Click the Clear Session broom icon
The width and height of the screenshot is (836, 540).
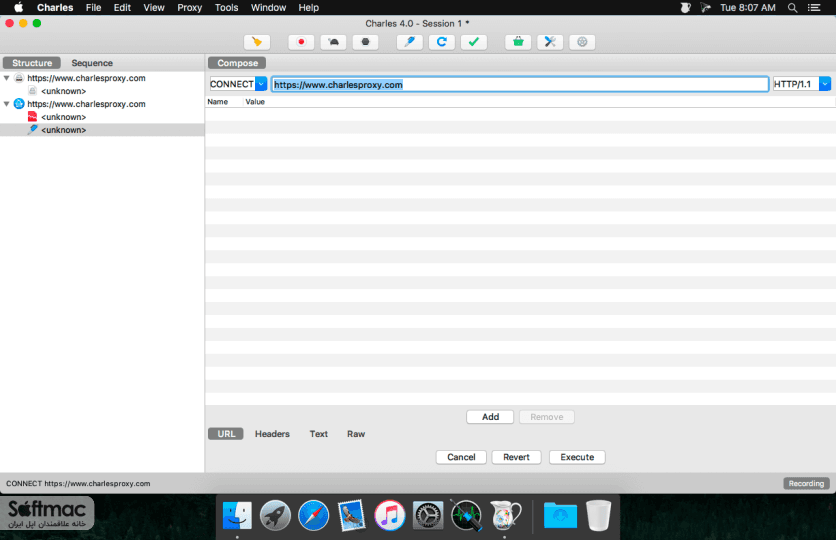click(257, 42)
